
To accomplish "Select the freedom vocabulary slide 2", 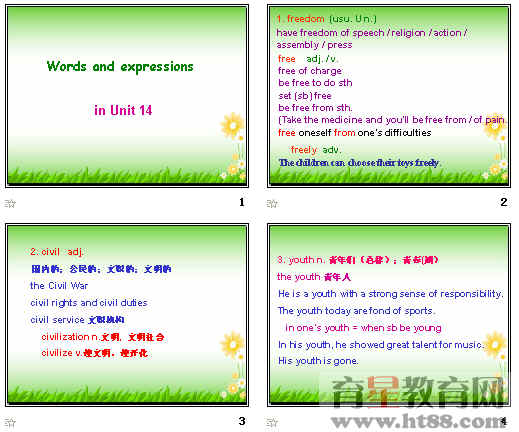I will point(389,96).
